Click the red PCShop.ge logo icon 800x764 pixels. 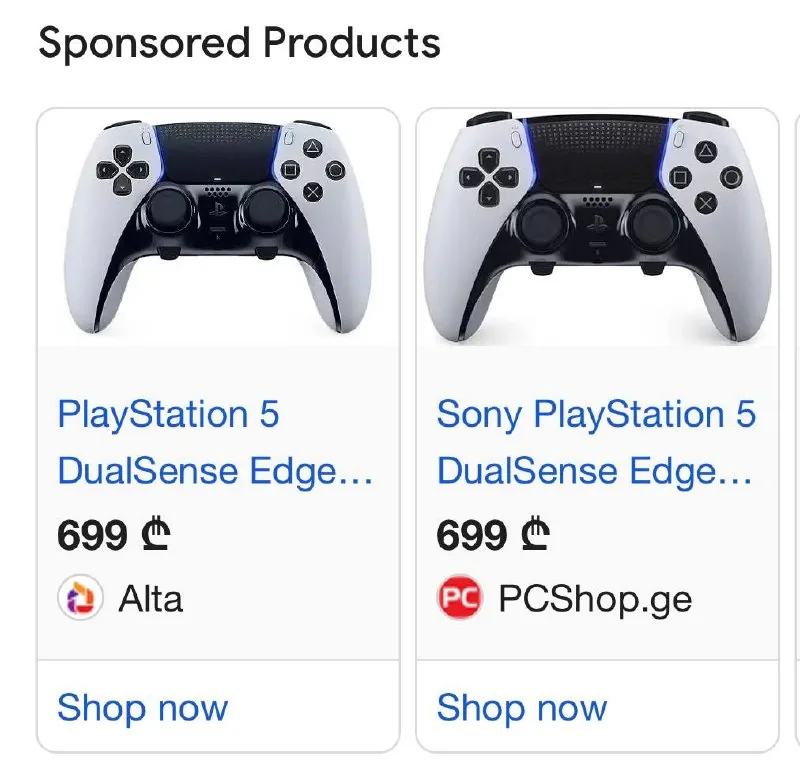point(460,597)
